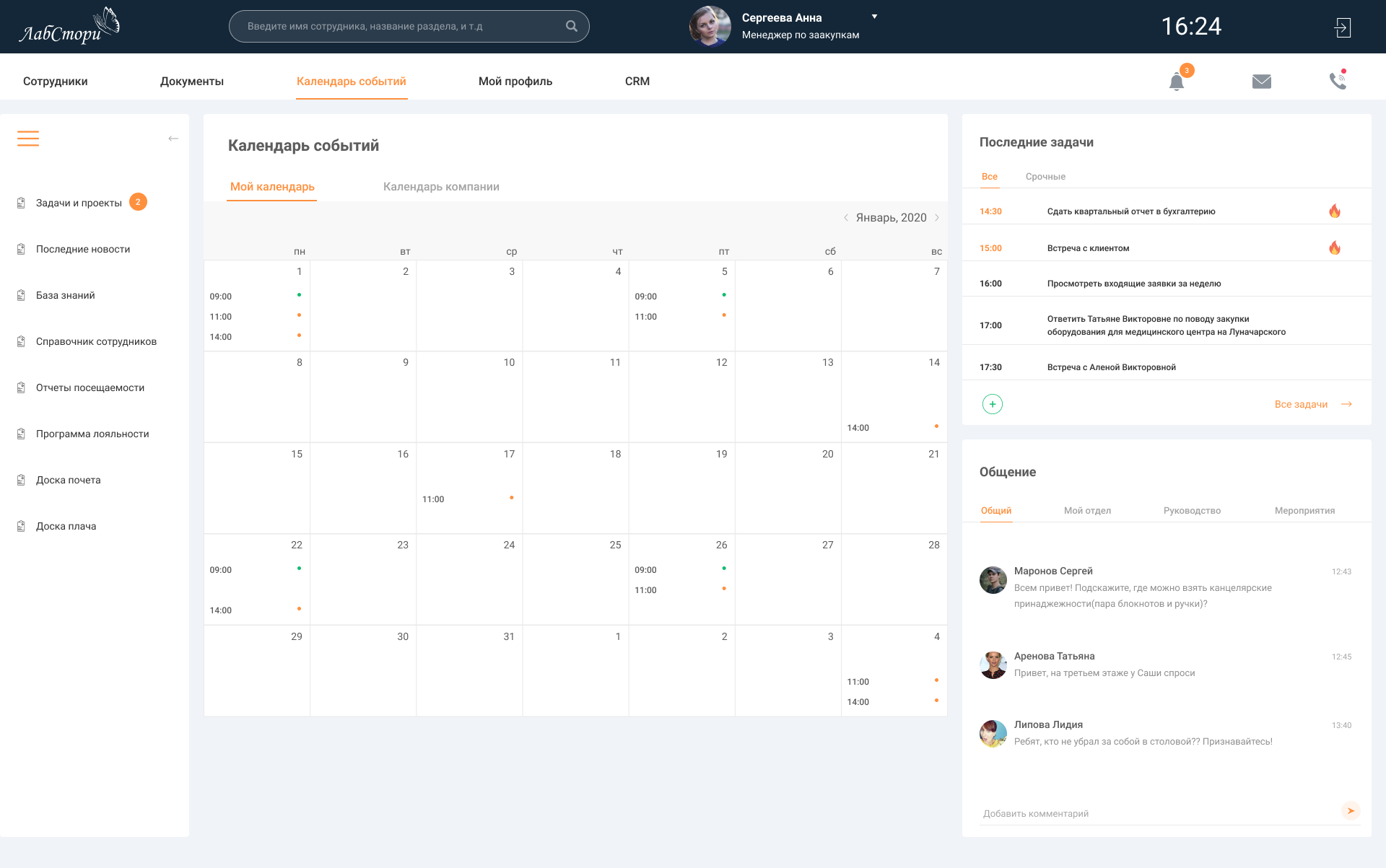Screen dimensions: 1386x868
Task: Open Справочник сотрудников sidebar link
Action: [x=96, y=341]
